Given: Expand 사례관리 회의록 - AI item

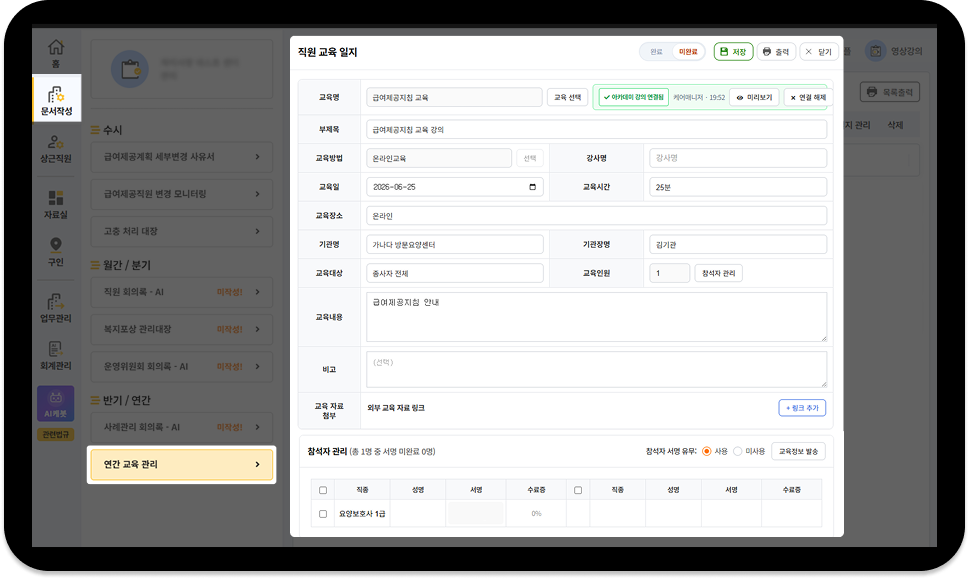Looking at the screenshot, I should [182, 427].
